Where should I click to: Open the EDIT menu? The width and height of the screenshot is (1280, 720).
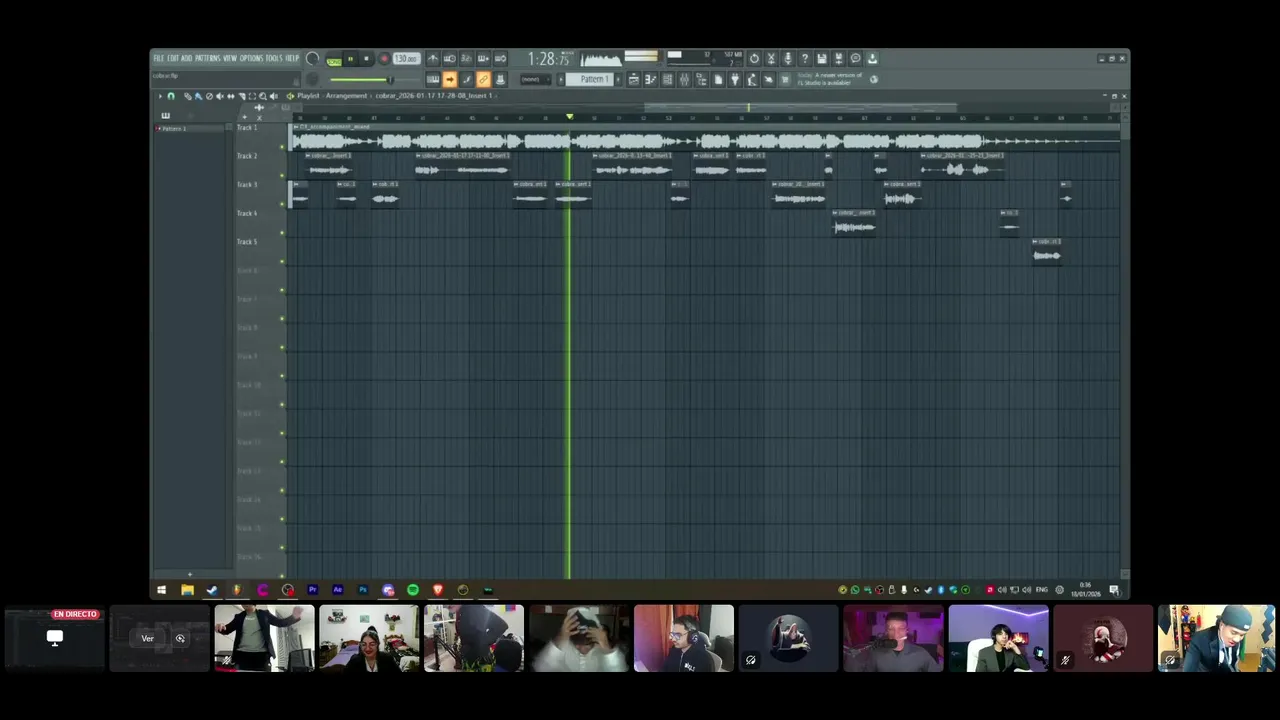(x=173, y=58)
